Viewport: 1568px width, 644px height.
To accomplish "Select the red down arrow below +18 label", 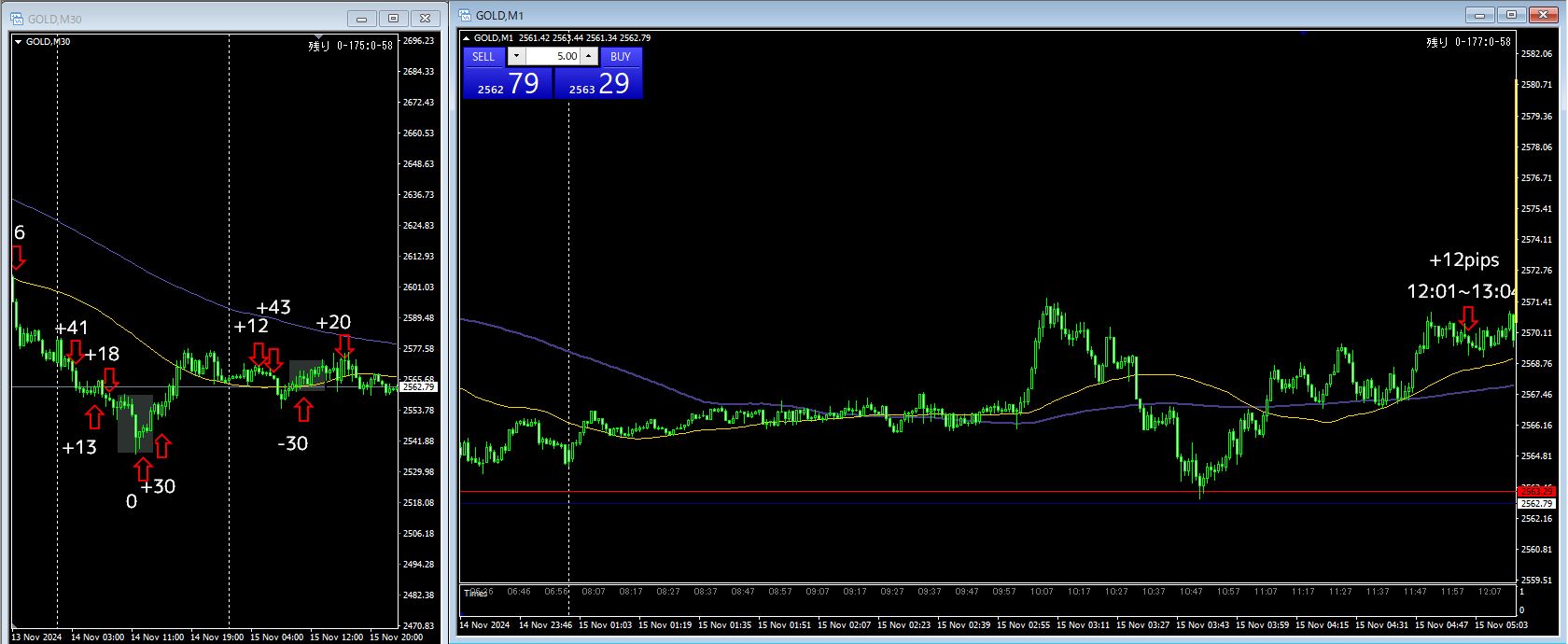I will 110,379.
